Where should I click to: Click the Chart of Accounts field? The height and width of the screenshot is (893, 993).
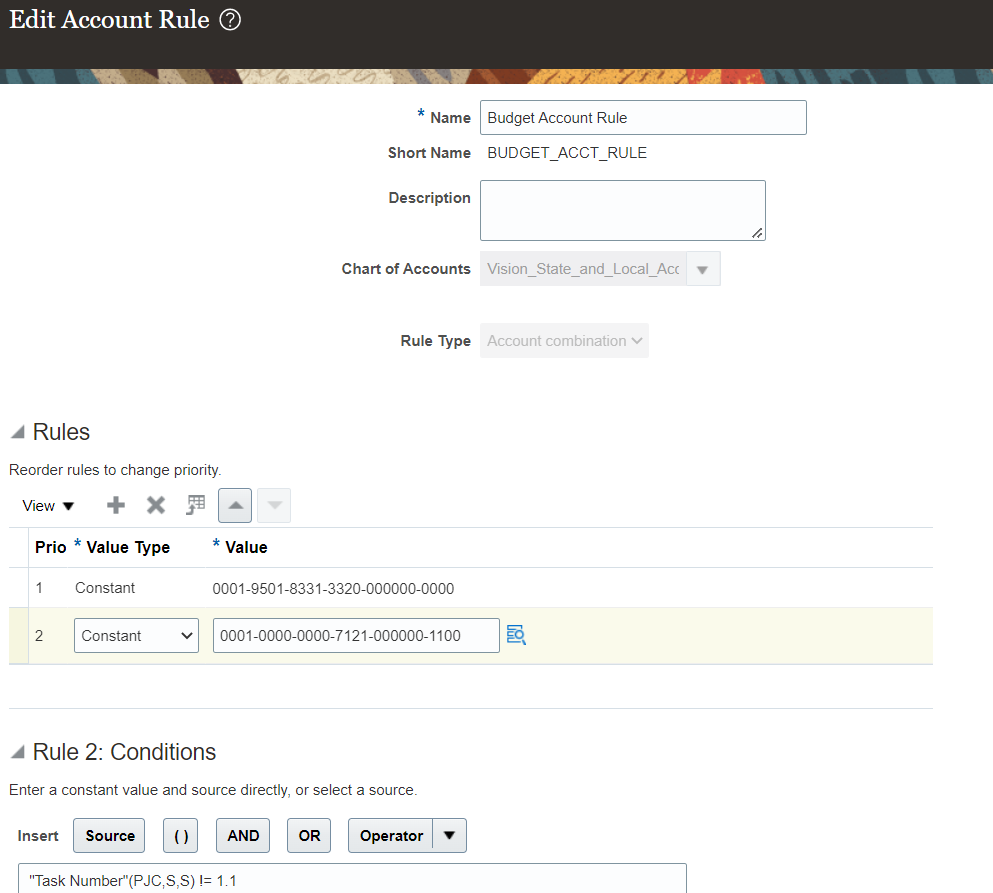click(583, 269)
